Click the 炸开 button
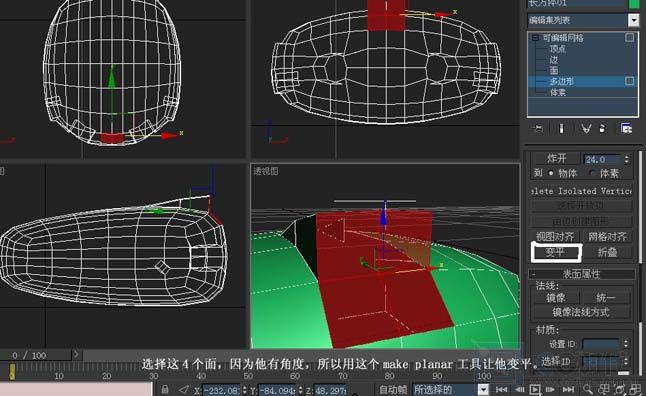 pos(556,159)
